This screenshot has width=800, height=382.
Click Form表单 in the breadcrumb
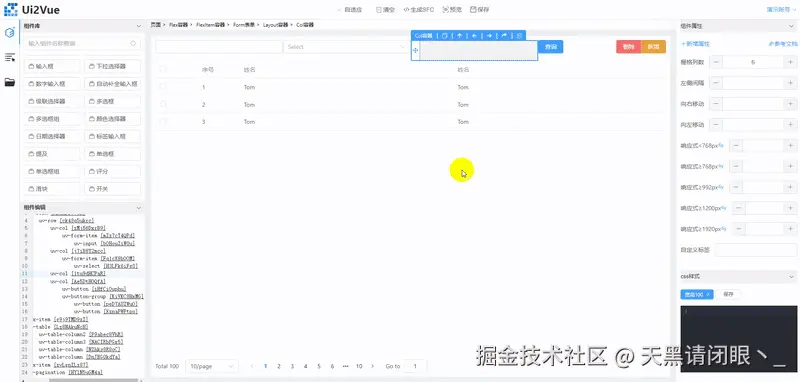[x=244, y=24]
